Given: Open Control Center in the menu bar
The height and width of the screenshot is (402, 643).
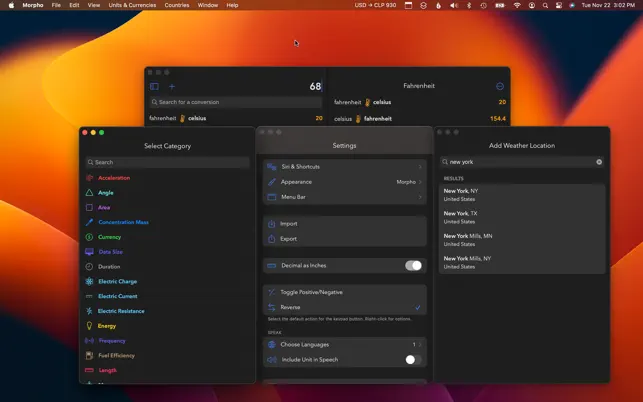Looking at the screenshot, I should (559, 5).
